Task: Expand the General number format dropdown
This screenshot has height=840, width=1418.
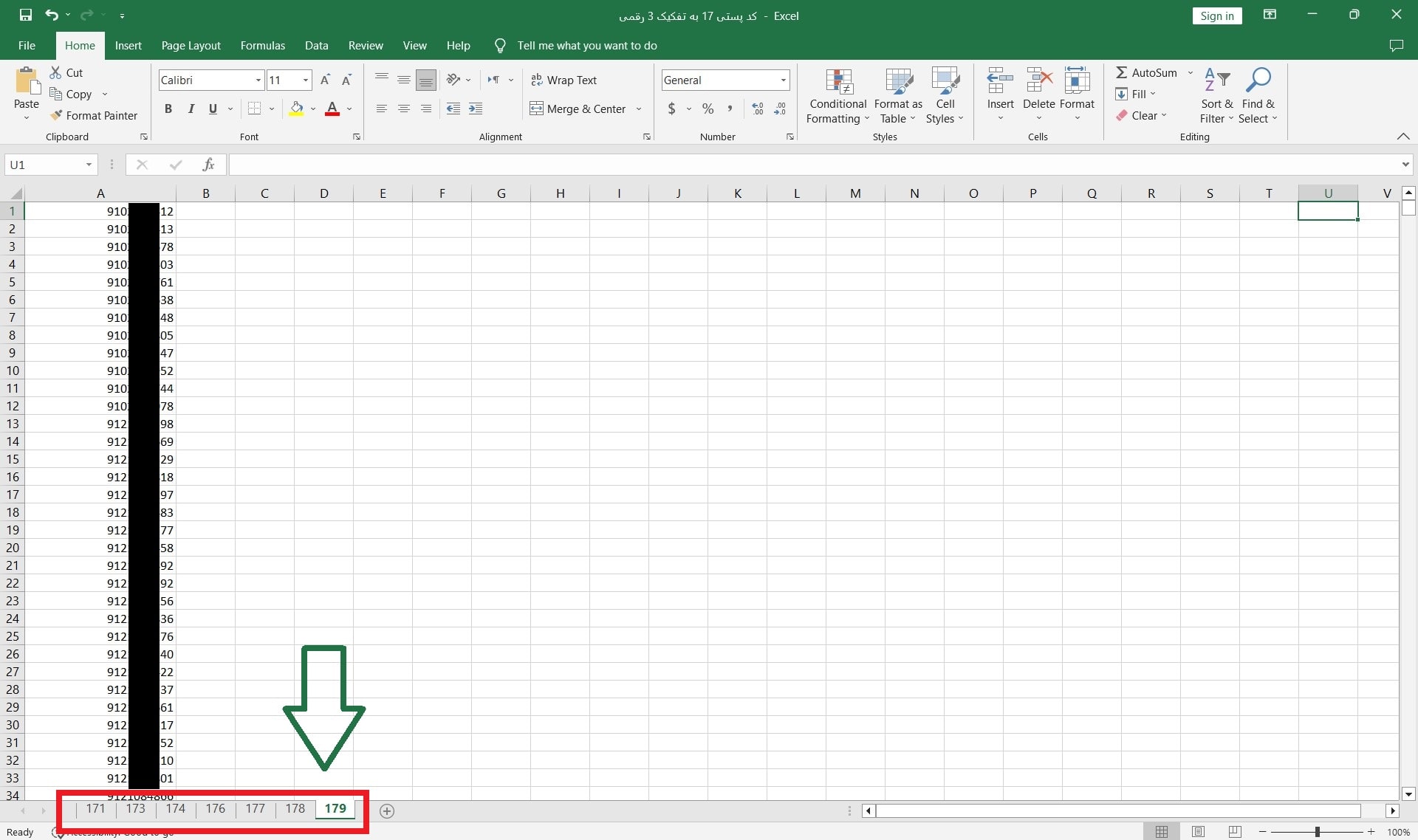Action: pos(783,80)
